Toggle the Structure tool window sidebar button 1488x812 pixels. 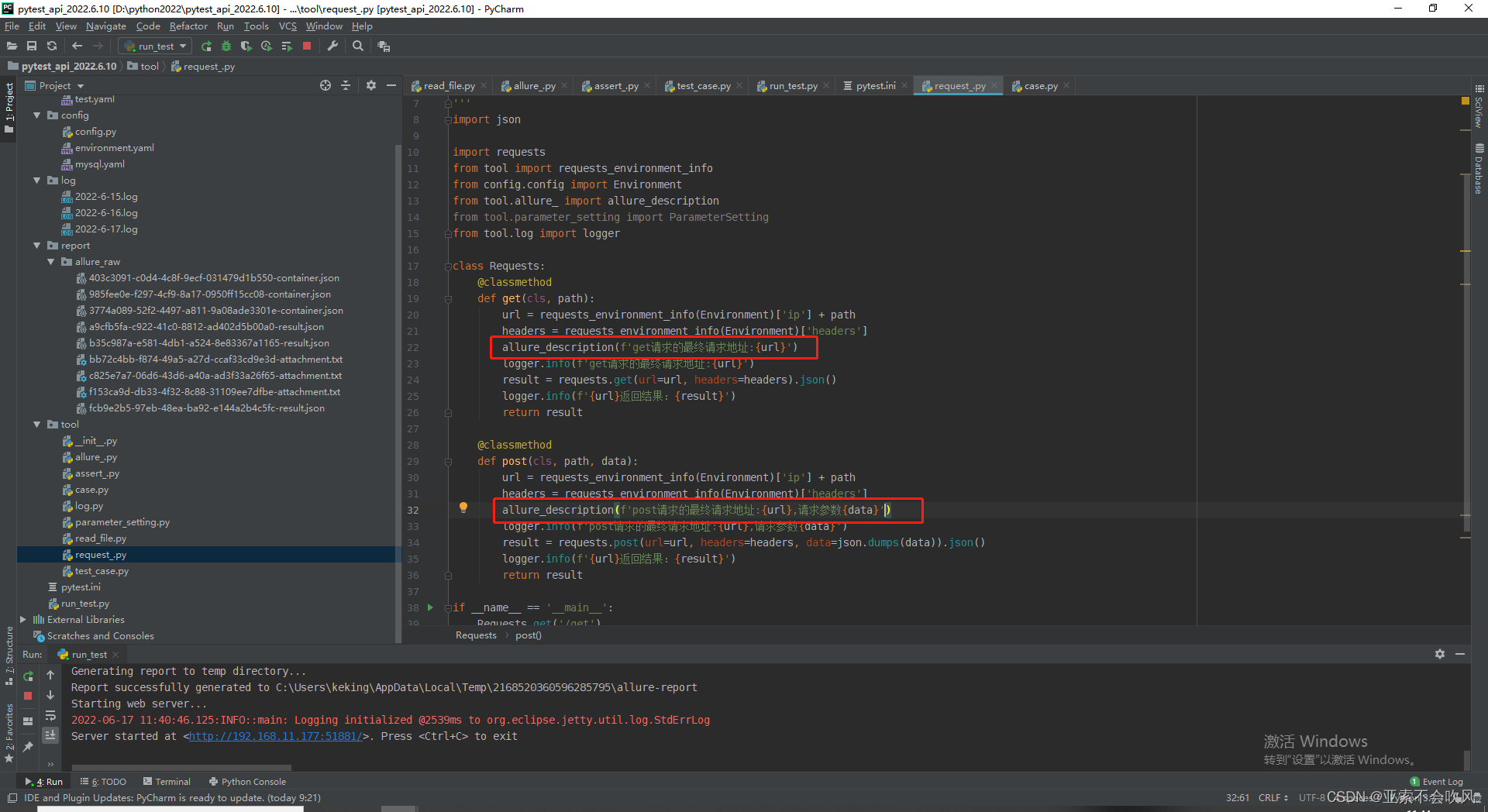[9, 656]
